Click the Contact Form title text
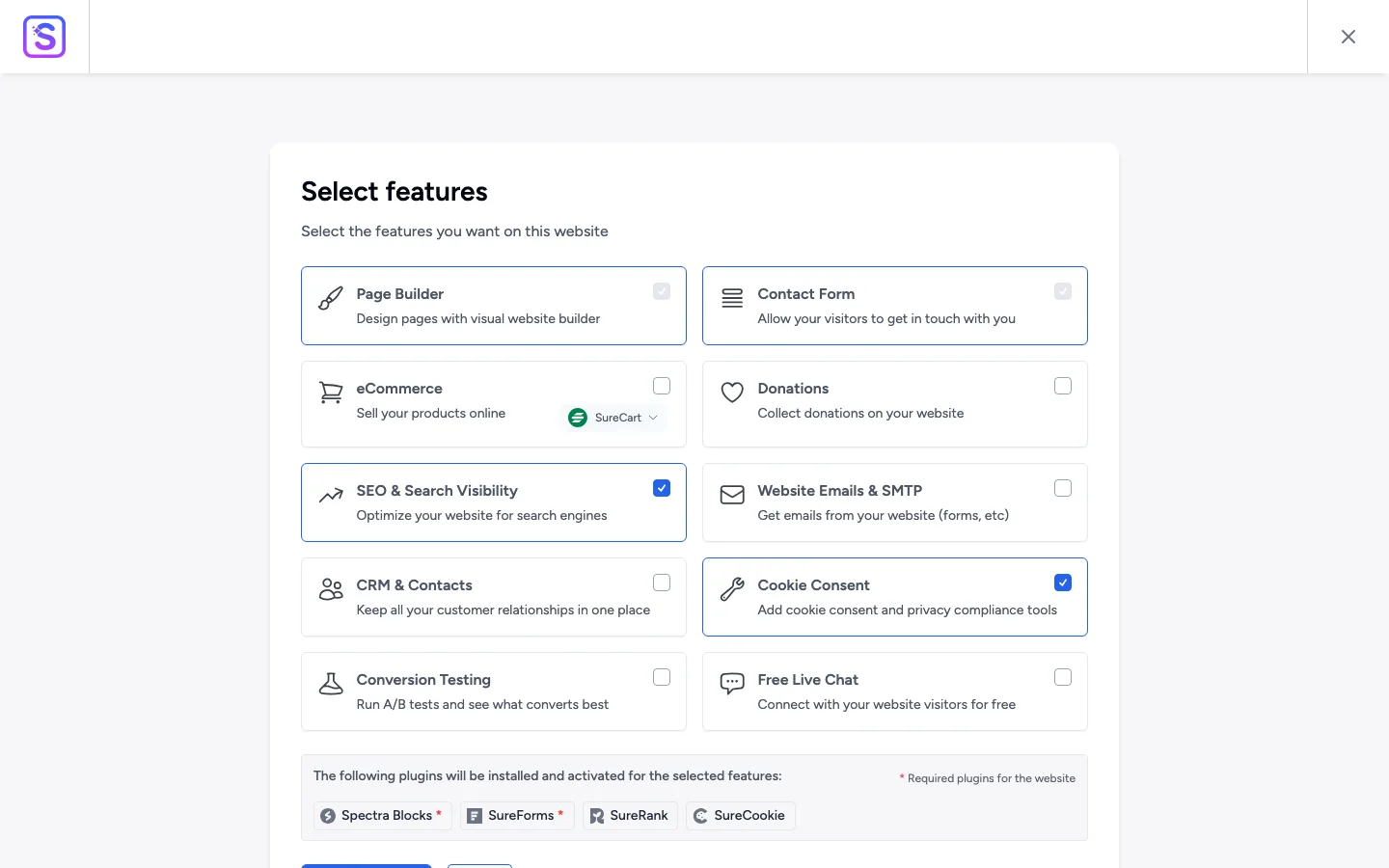Viewport: 1389px width, 868px height. tap(806, 294)
